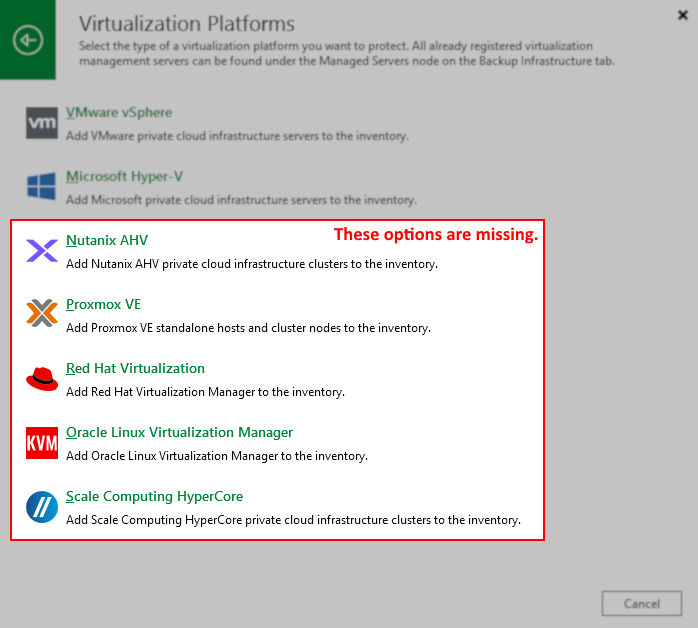Click 'Add Proxmox VE standalone hosts' description
Image resolution: width=698 pixels, height=628 pixels.
click(248, 328)
